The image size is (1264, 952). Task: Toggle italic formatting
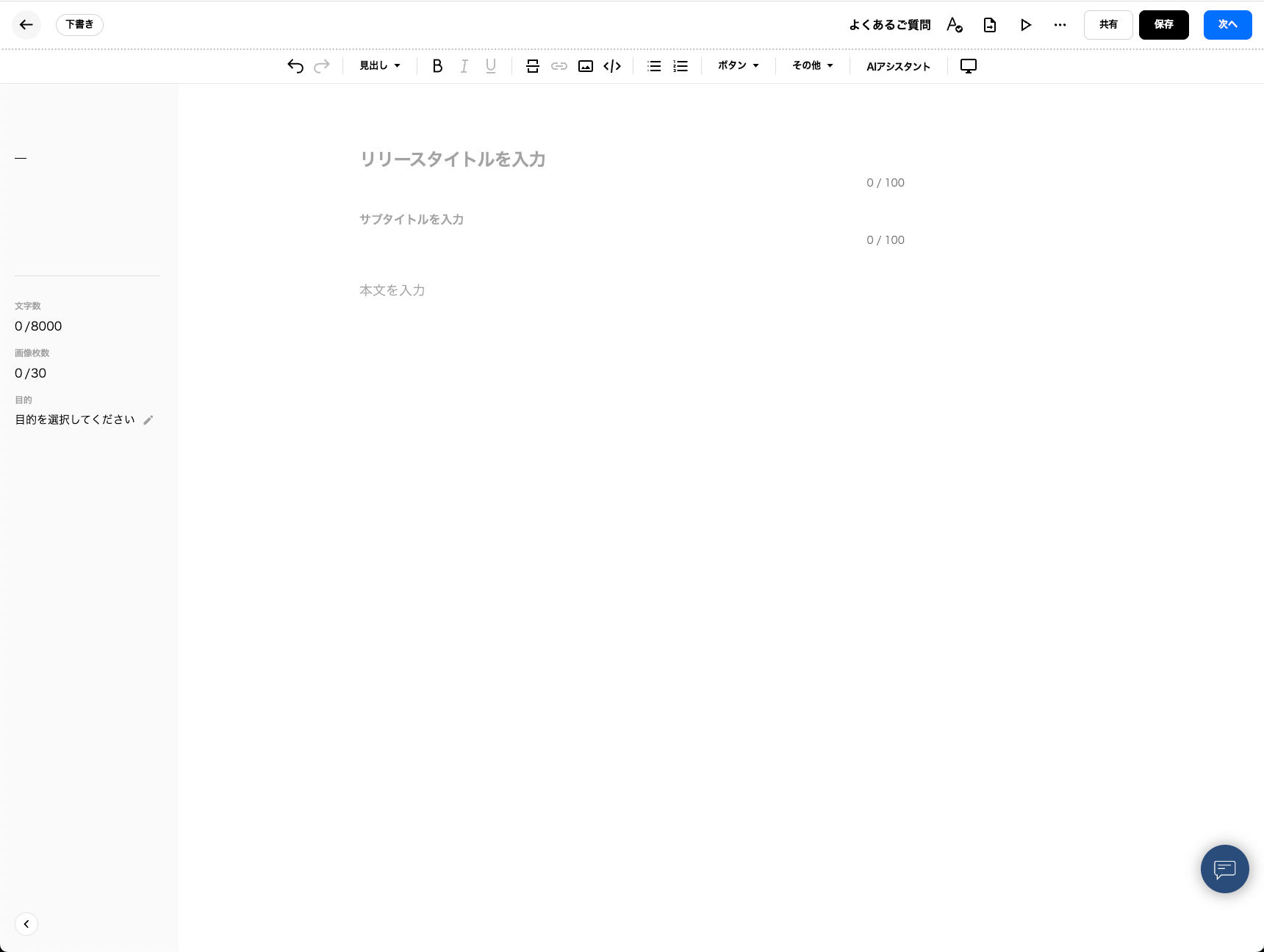pos(464,66)
